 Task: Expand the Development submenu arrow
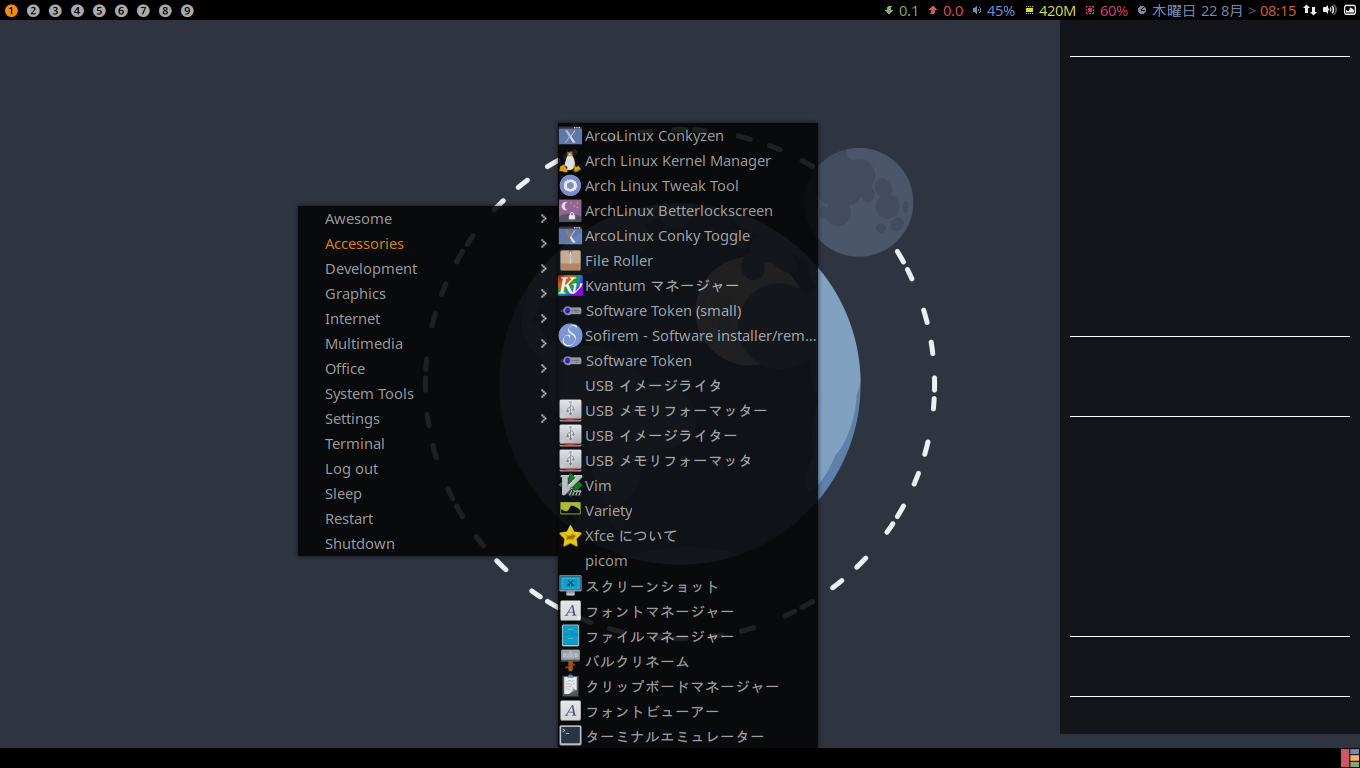coord(544,269)
